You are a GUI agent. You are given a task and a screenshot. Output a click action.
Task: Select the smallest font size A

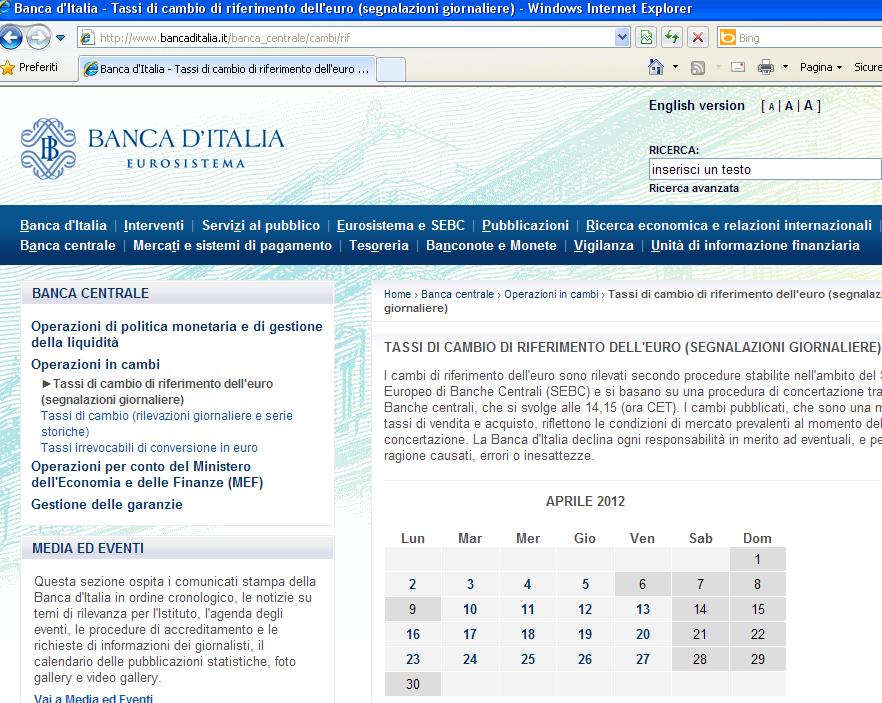(x=771, y=106)
